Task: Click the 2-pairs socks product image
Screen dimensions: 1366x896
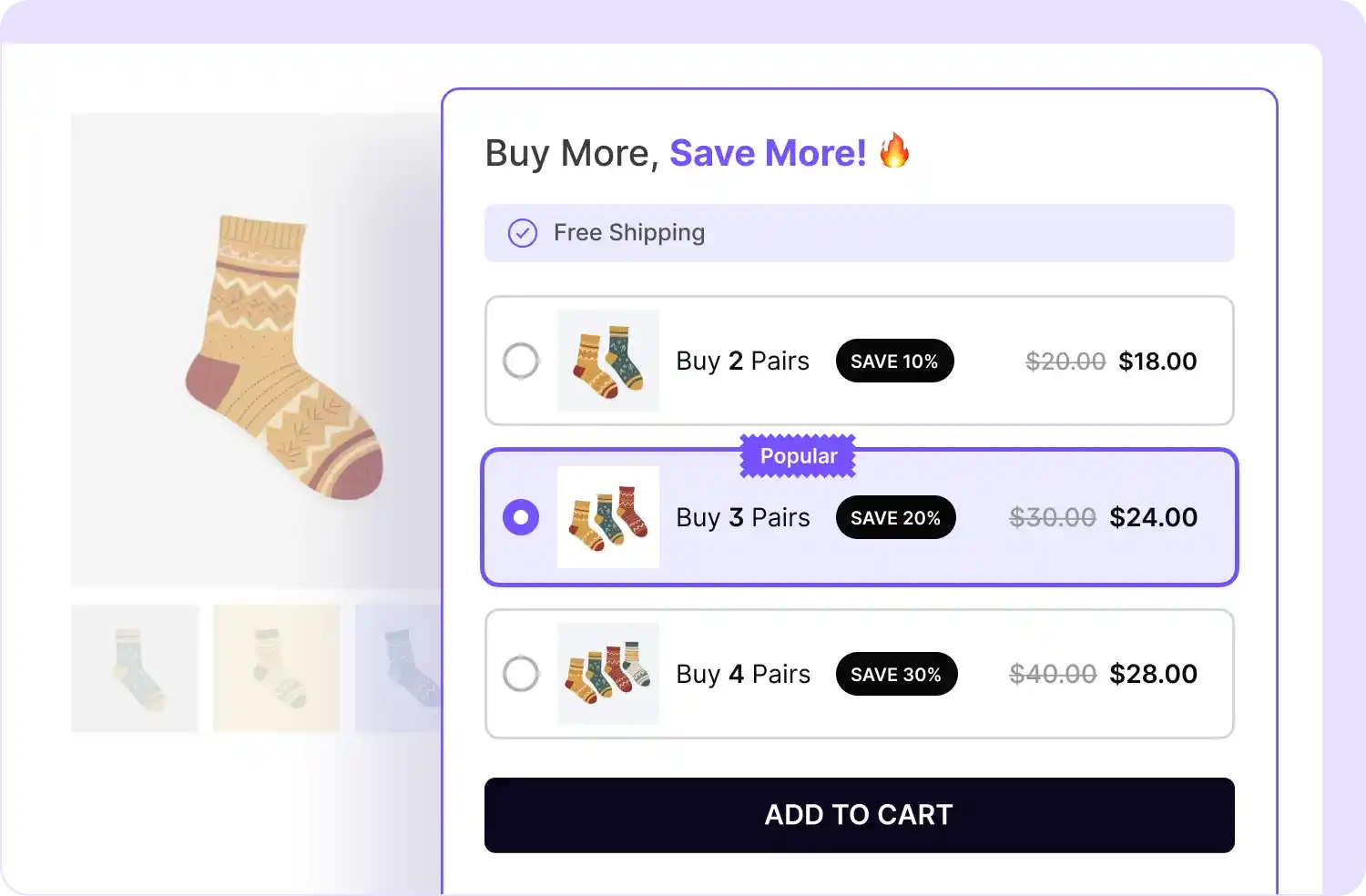Action: 607,361
